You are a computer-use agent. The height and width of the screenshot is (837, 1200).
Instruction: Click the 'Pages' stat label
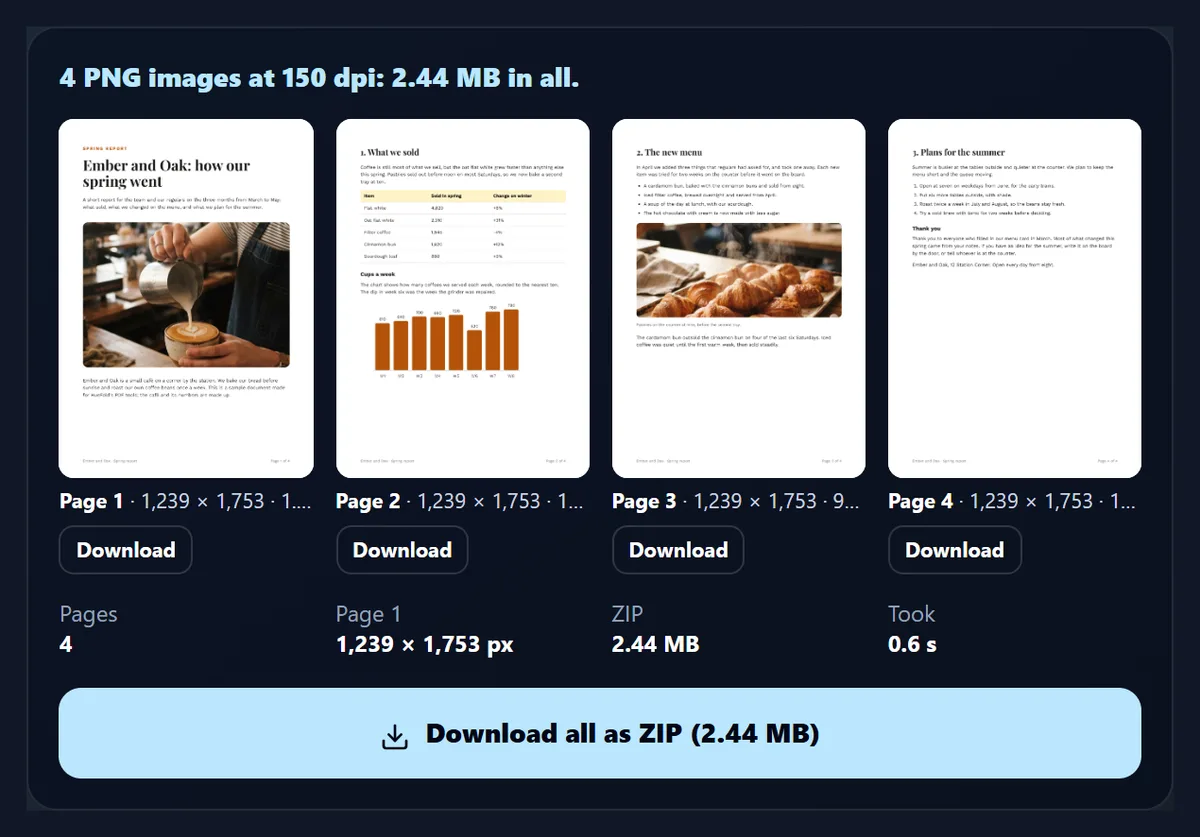click(88, 614)
